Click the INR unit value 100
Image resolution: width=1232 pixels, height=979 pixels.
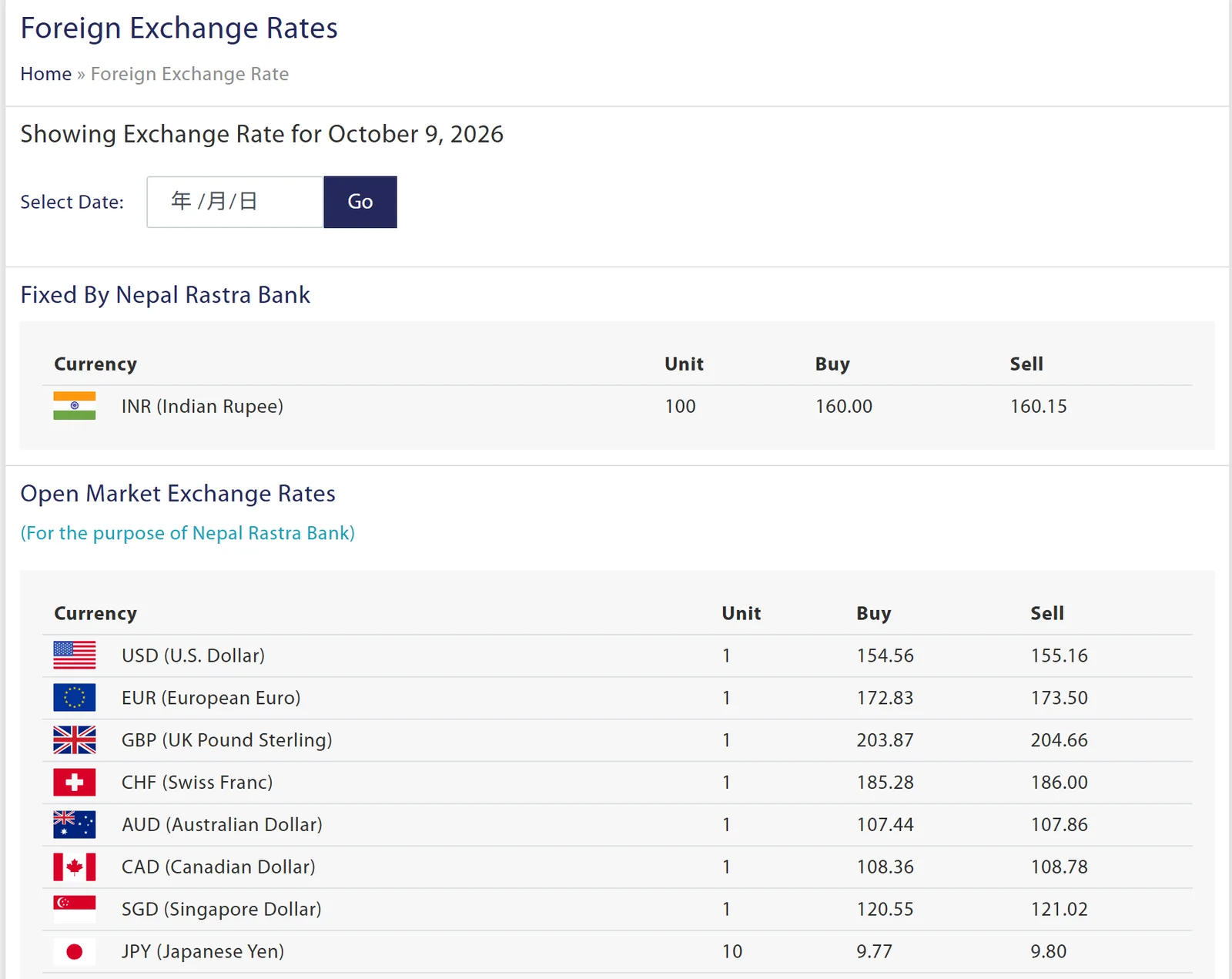[681, 406]
